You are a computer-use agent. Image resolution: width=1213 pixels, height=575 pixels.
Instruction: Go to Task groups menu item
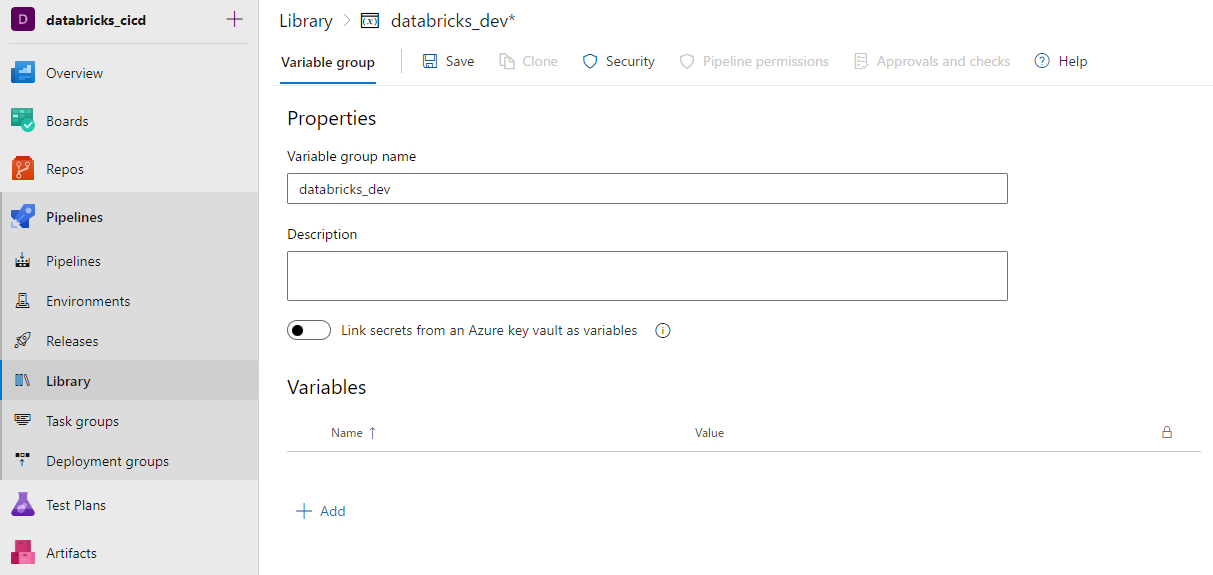point(82,421)
